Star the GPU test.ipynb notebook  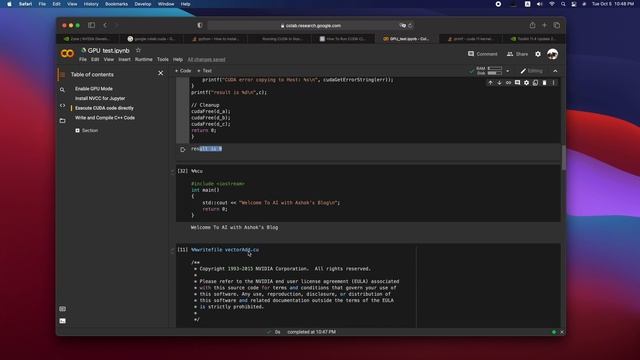pyautogui.click(x=138, y=50)
